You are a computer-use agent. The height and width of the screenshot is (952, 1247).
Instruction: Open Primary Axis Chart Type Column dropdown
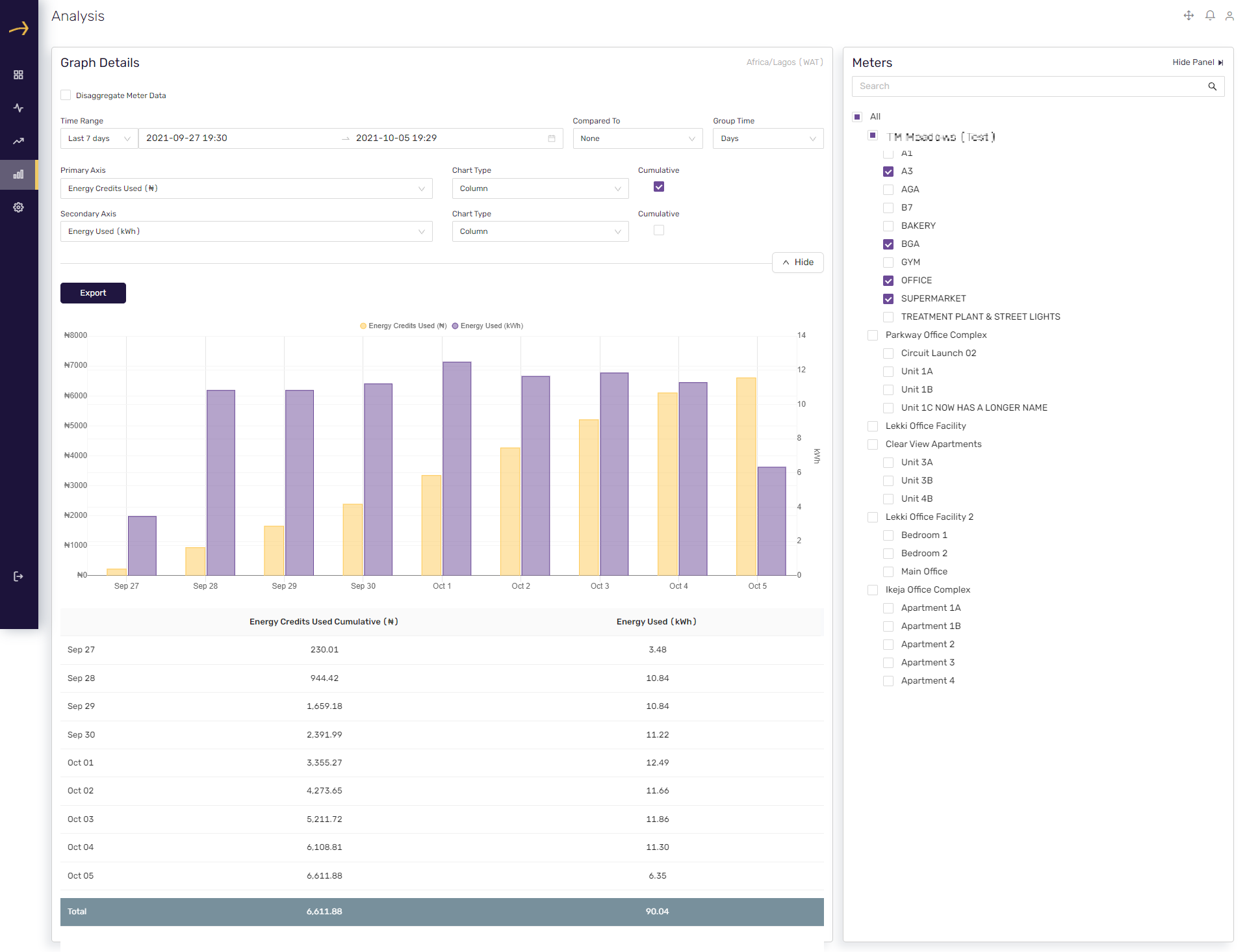click(x=540, y=188)
